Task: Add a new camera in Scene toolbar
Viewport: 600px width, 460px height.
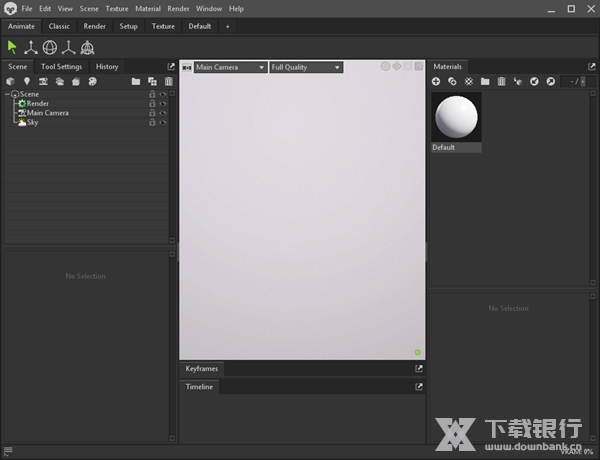Action: (43, 81)
